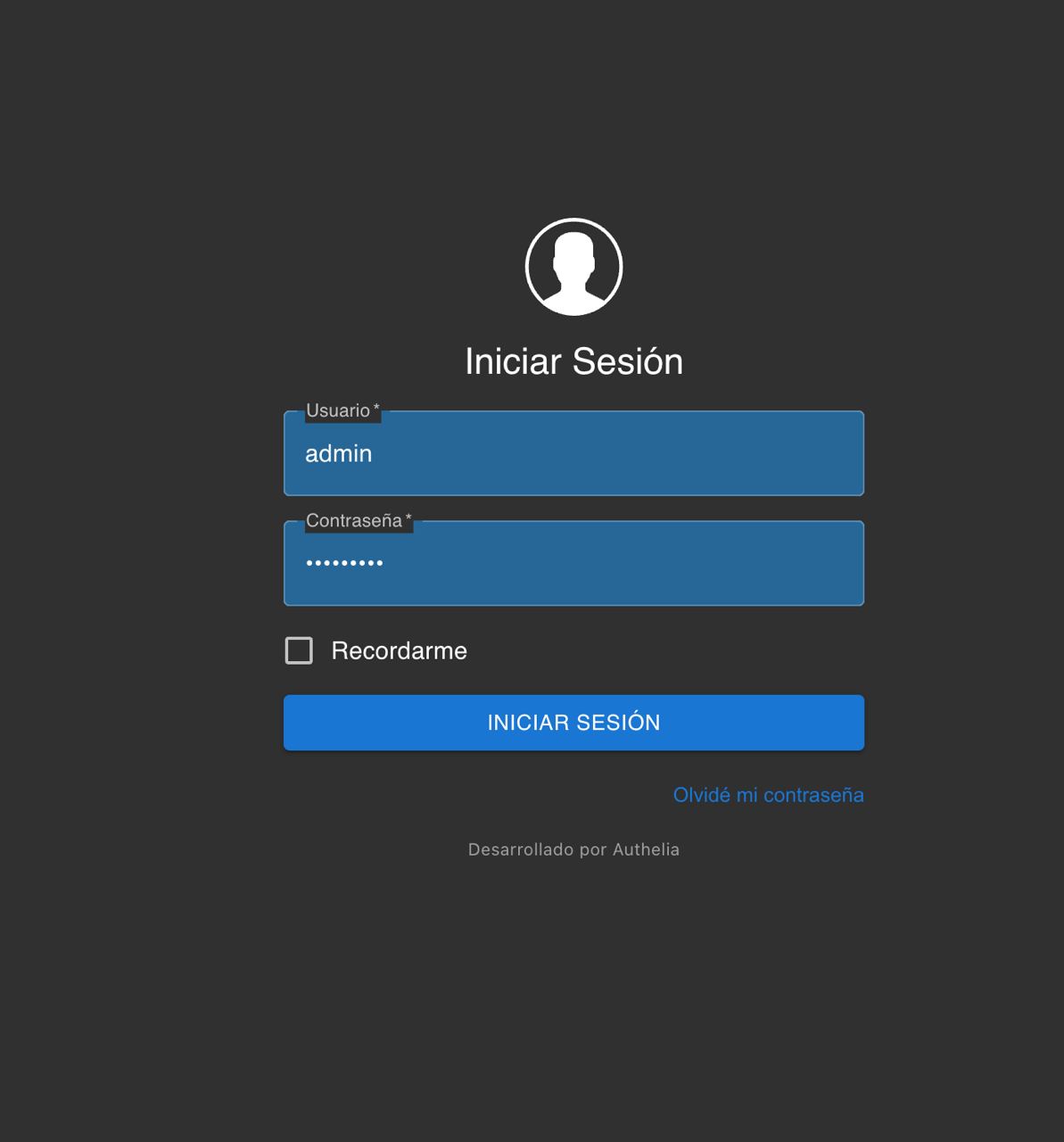Focus the Contraseña password field
1064x1142 pixels.
573,563
